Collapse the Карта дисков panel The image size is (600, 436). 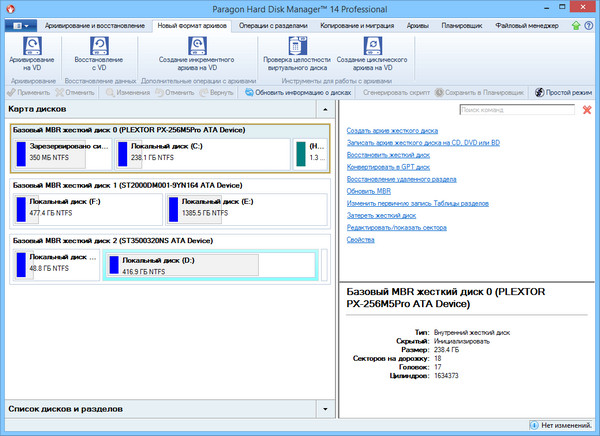click(x=325, y=107)
